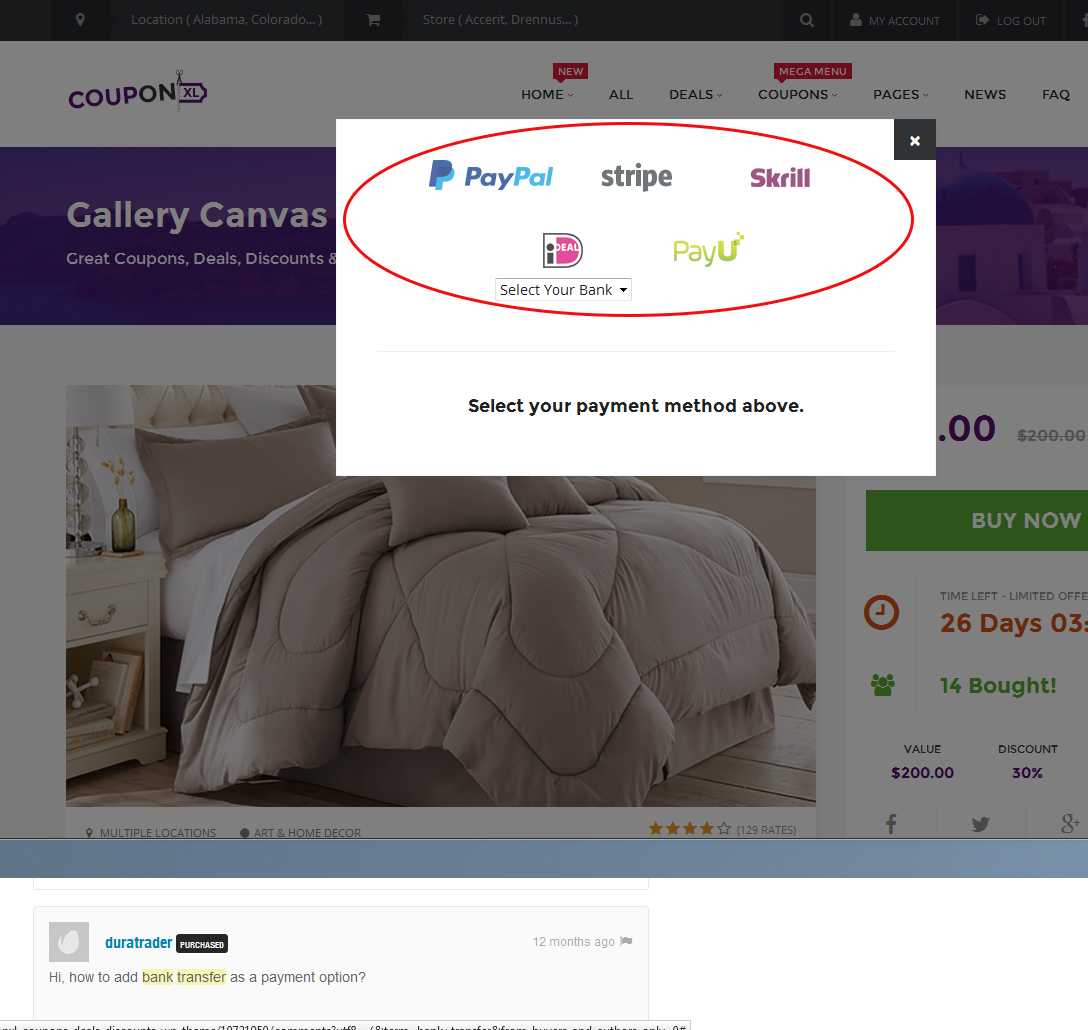Open the search magnifier icon
The height and width of the screenshot is (1030, 1088).
(x=806, y=20)
